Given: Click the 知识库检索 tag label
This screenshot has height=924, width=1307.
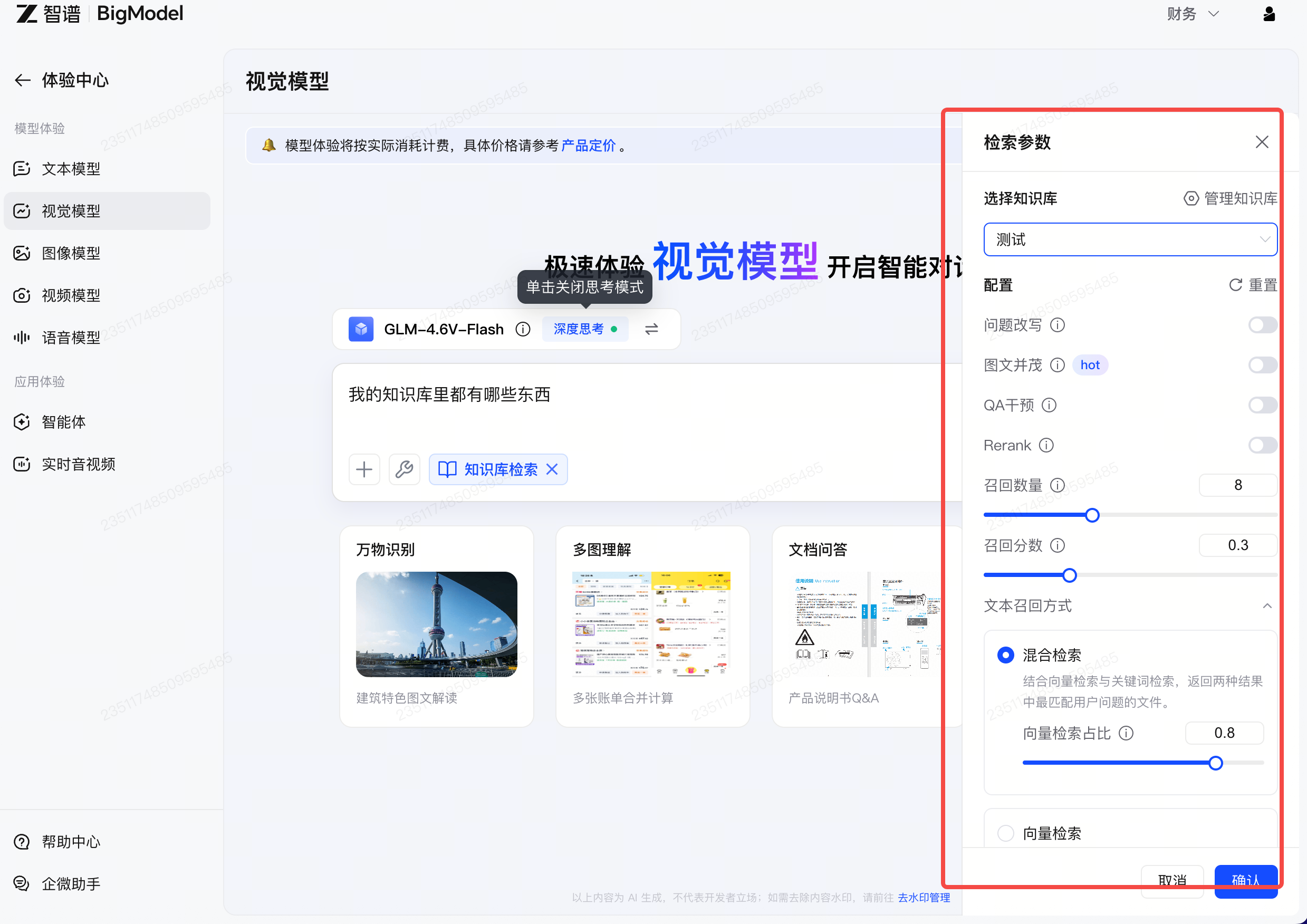Looking at the screenshot, I should [501, 469].
